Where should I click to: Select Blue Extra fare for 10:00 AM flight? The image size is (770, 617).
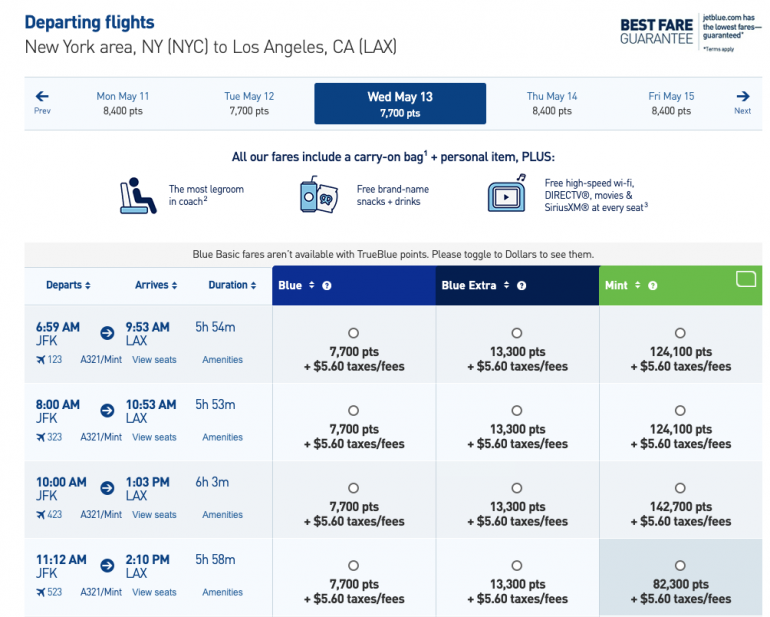pyautogui.click(x=516, y=488)
